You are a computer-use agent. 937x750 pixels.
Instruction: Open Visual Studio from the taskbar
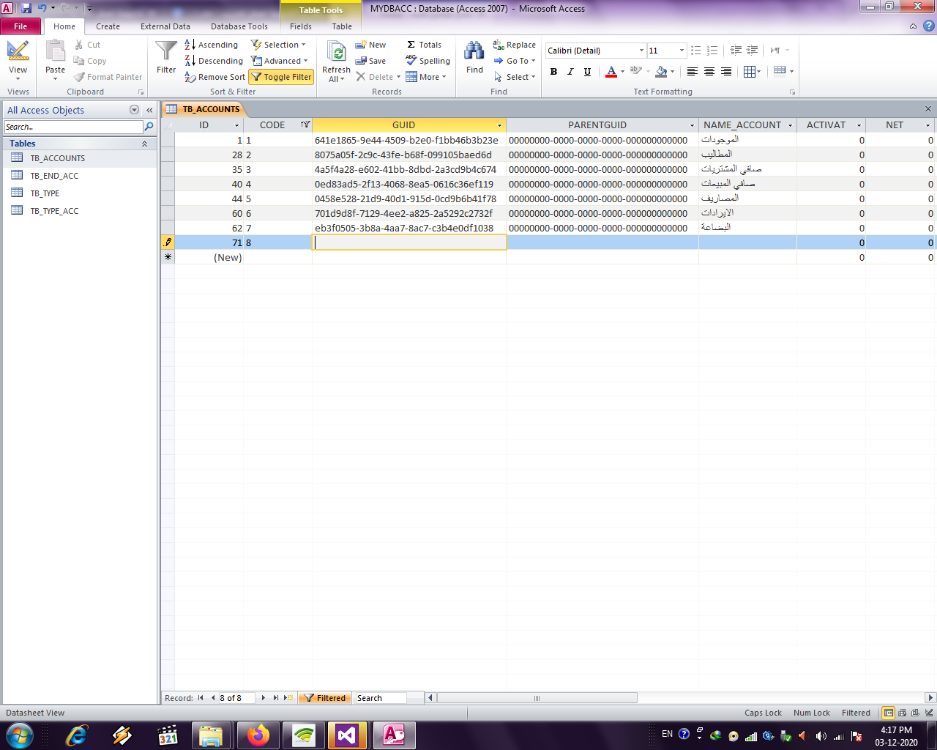(x=347, y=735)
